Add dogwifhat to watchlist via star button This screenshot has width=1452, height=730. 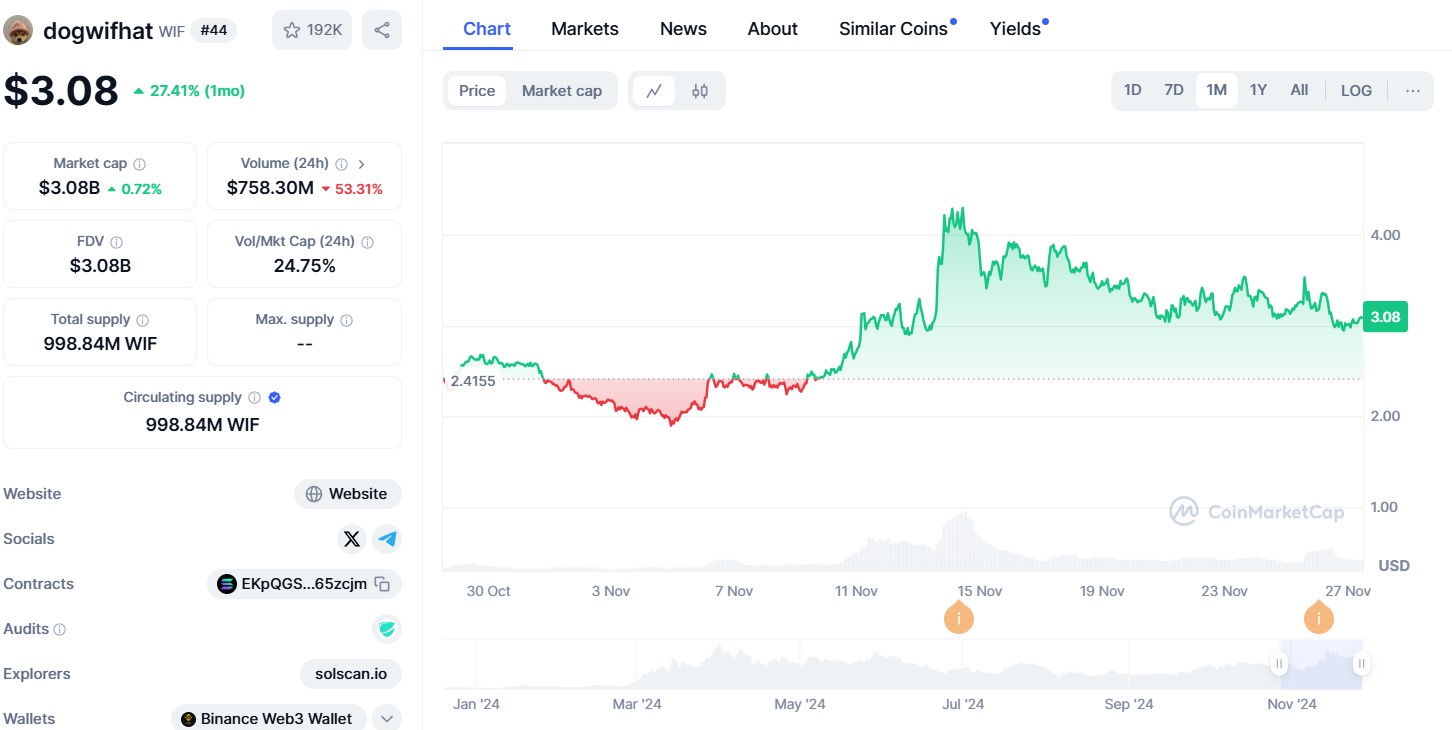[x=312, y=30]
